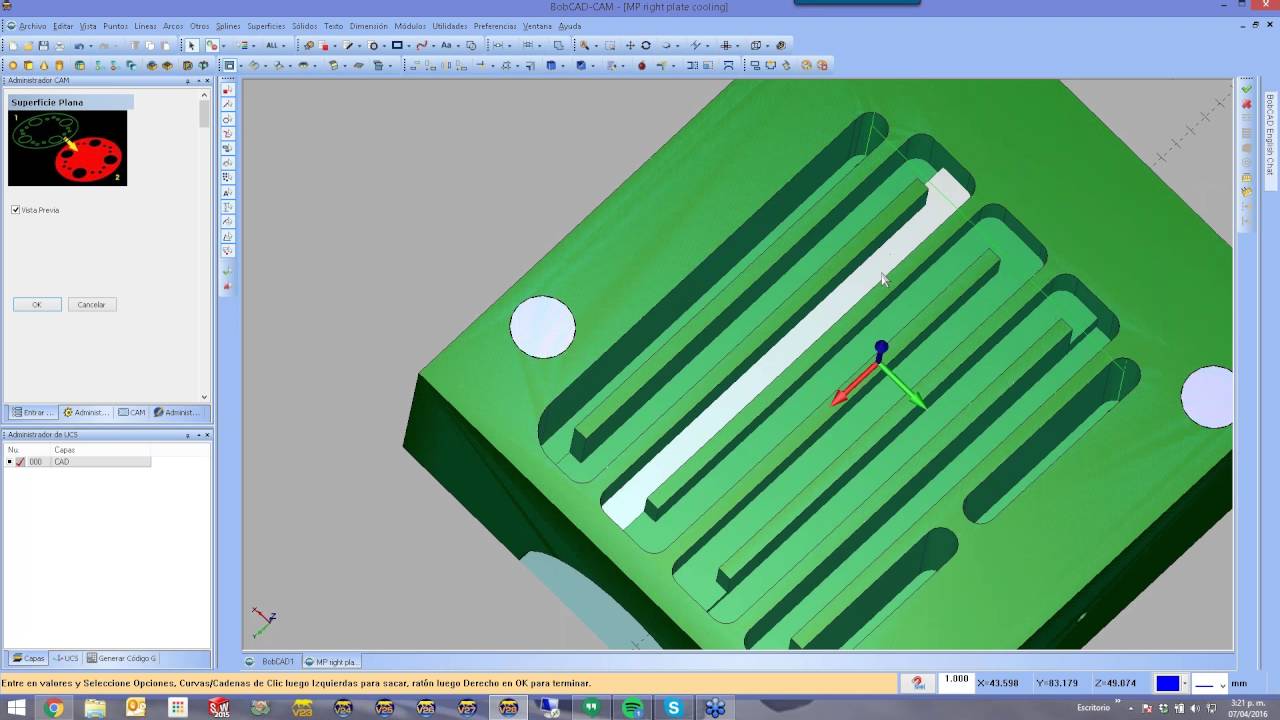The height and width of the screenshot is (720, 1280).
Task: Click the isometric view cube toolbar icon
Action: 756,45
